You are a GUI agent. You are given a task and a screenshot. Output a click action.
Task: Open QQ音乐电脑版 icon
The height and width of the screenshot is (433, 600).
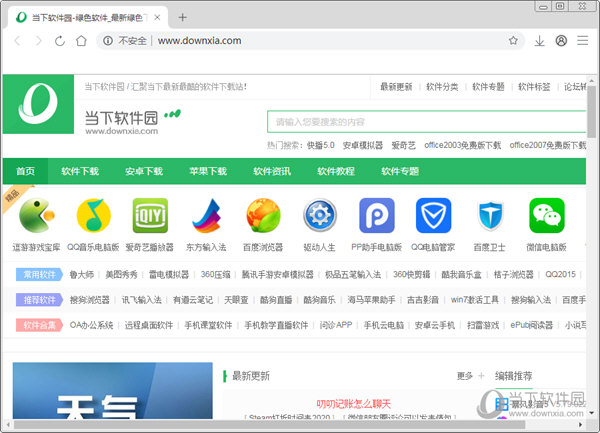pyautogui.click(x=93, y=215)
